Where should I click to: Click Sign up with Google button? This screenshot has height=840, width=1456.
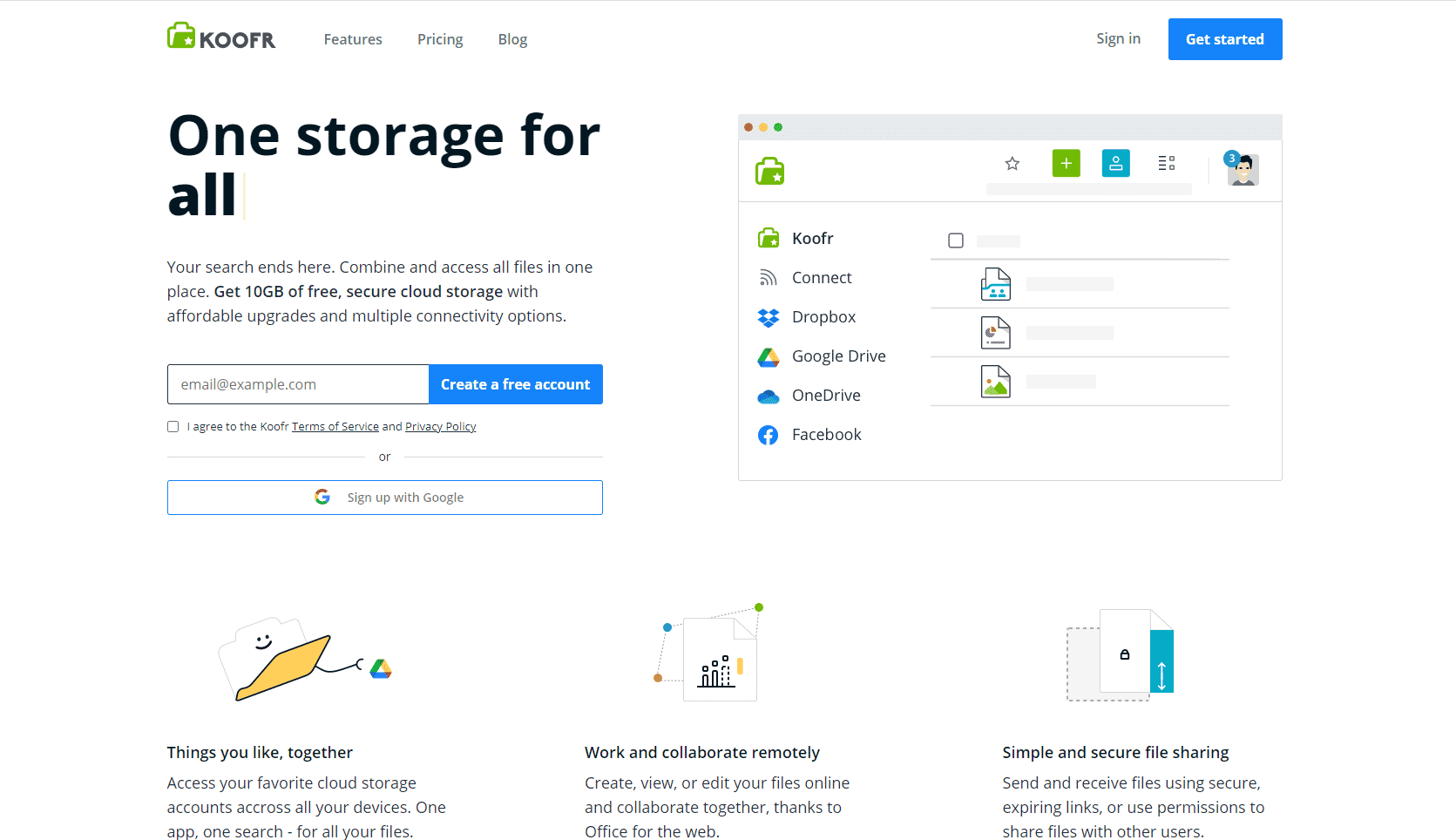(385, 498)
